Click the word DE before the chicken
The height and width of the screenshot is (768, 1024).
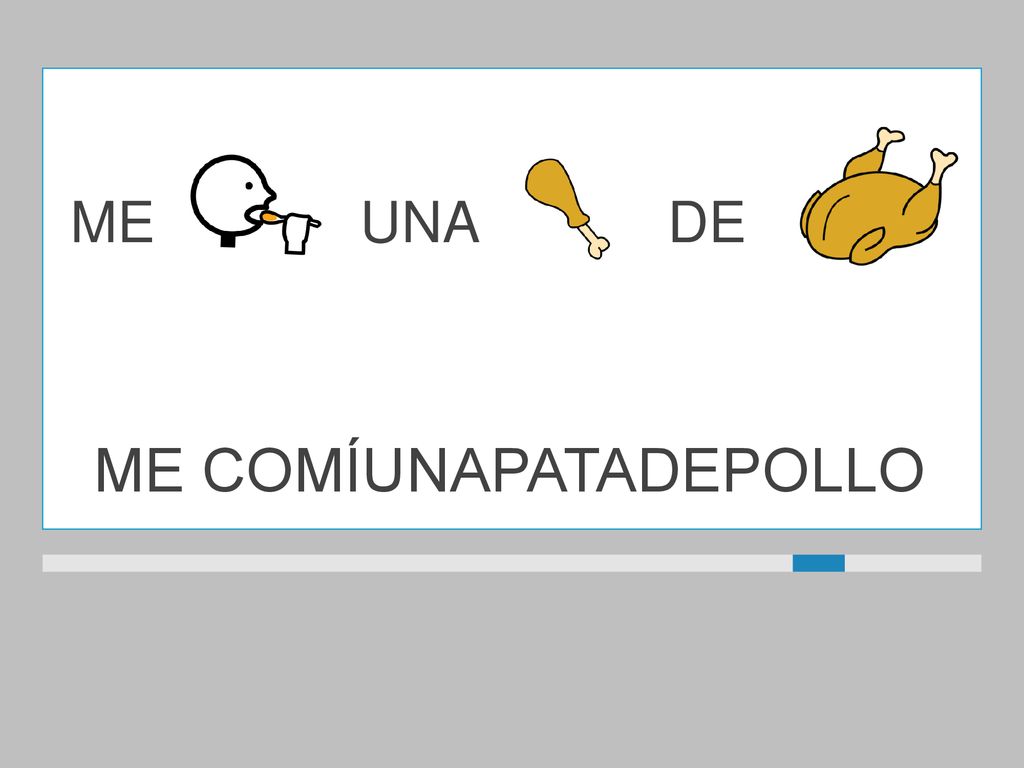pyautogui.click(x=707, y=223)
